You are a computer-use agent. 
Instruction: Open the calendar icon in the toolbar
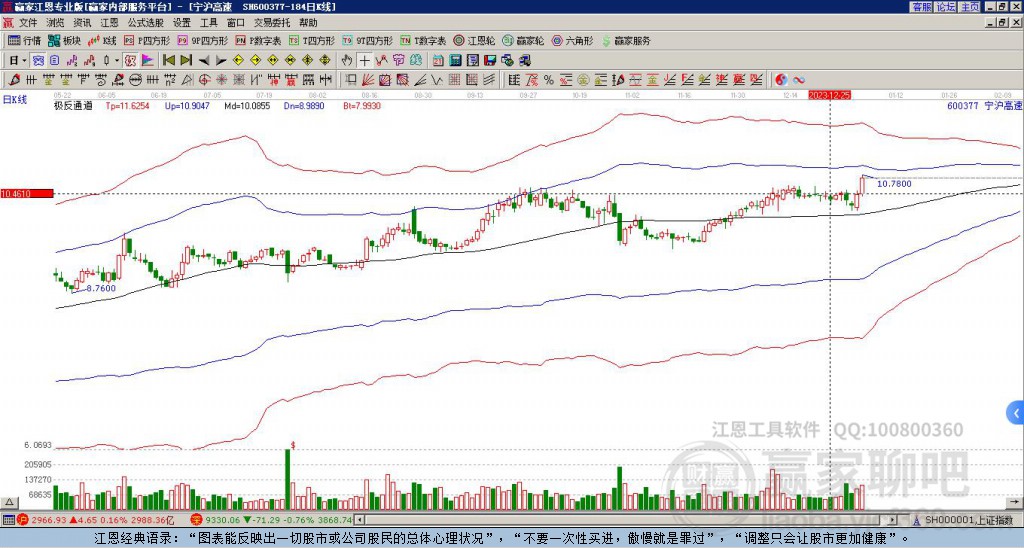point(438,60)
